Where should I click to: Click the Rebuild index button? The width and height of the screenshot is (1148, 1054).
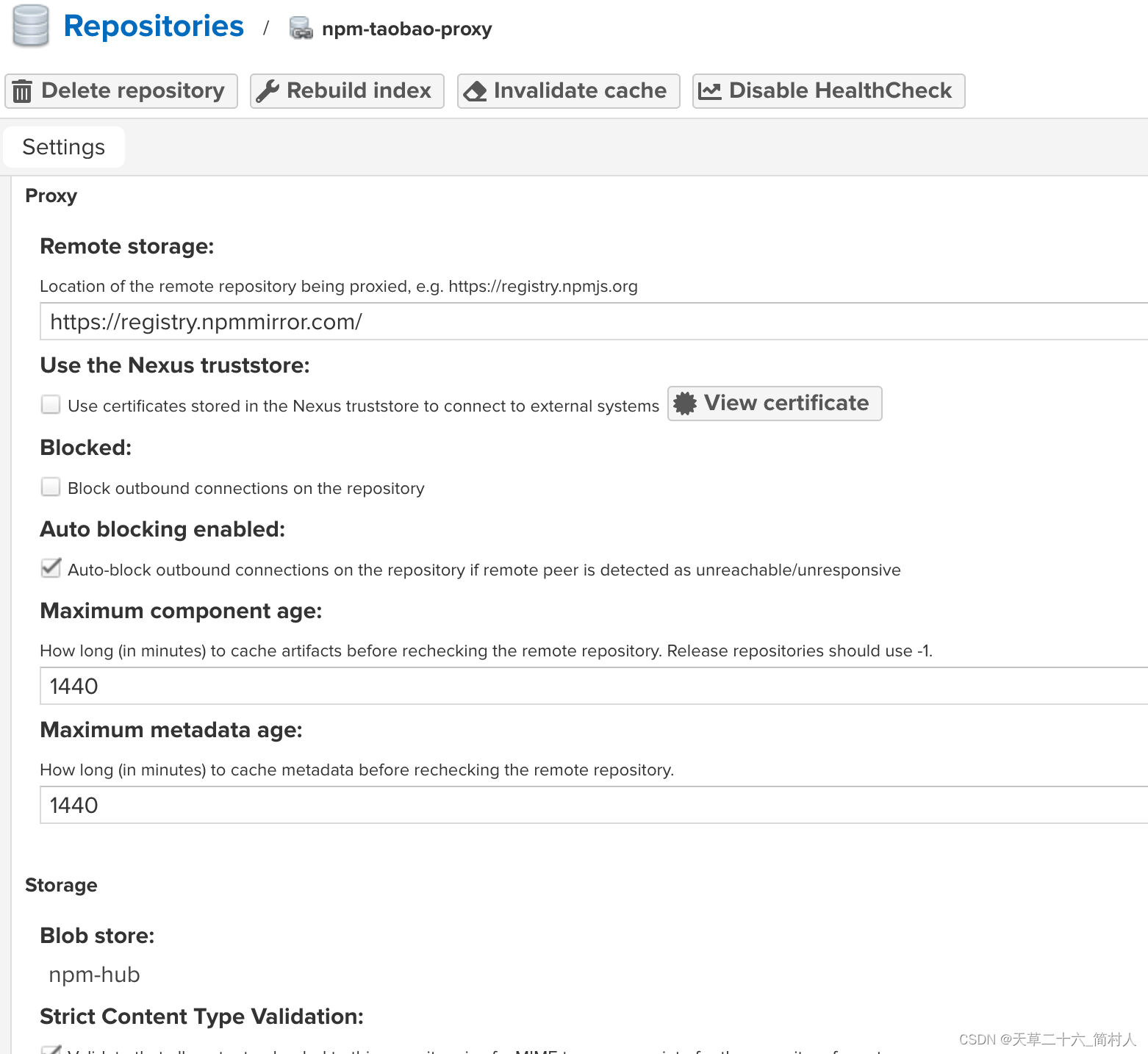pos(347,91)
